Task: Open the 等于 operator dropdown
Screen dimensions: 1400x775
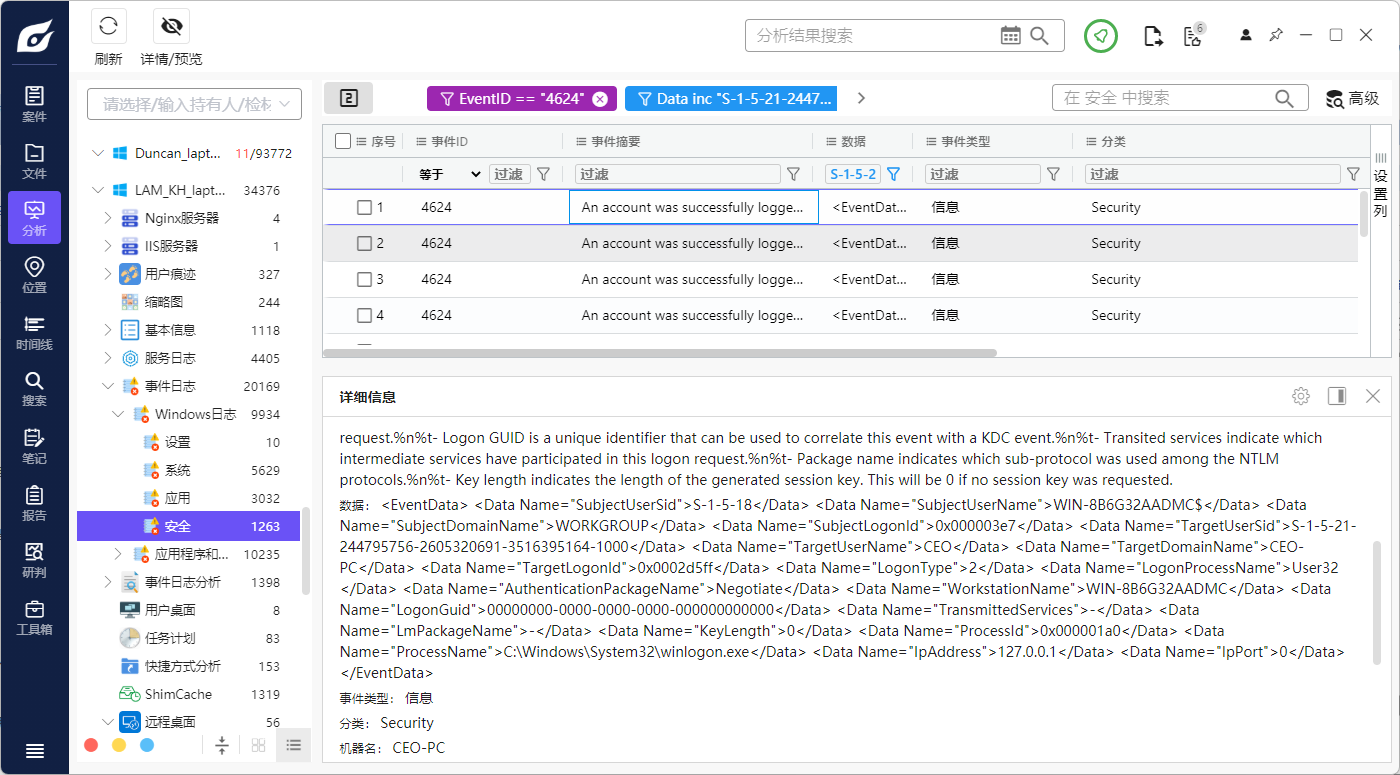Action: click(449, 174)
